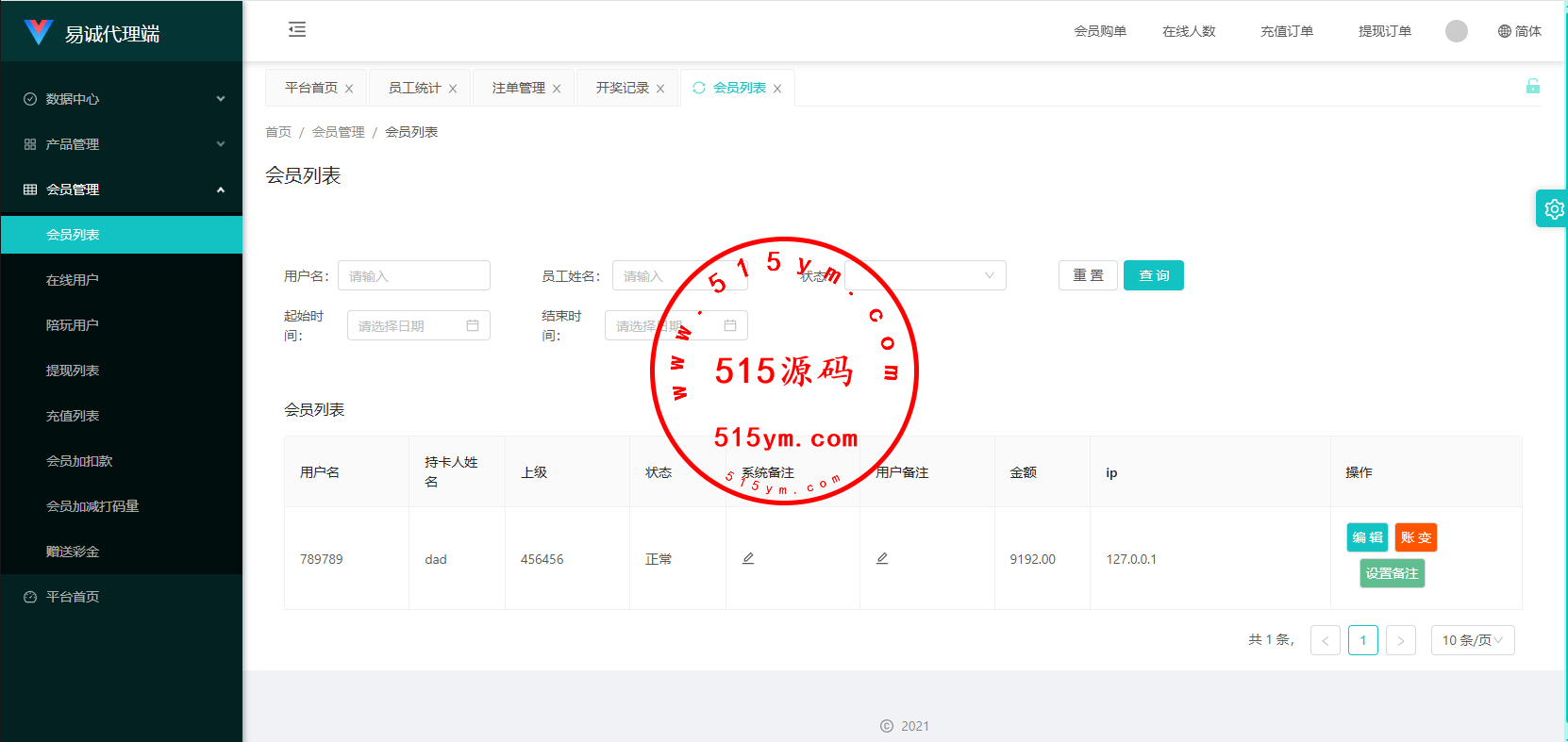Select 在线用户 in the sidebar
1568x742 pixels.
(73, 280)
